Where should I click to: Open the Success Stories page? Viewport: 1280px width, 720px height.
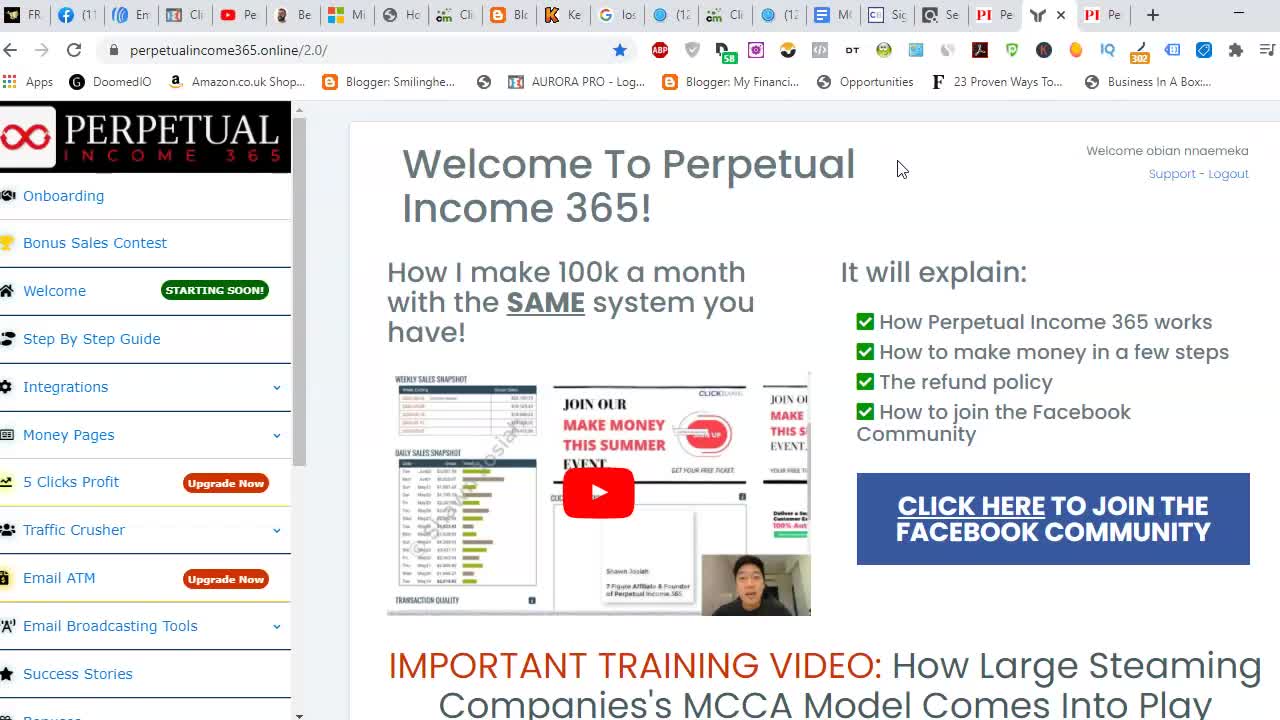click(77, 674)
